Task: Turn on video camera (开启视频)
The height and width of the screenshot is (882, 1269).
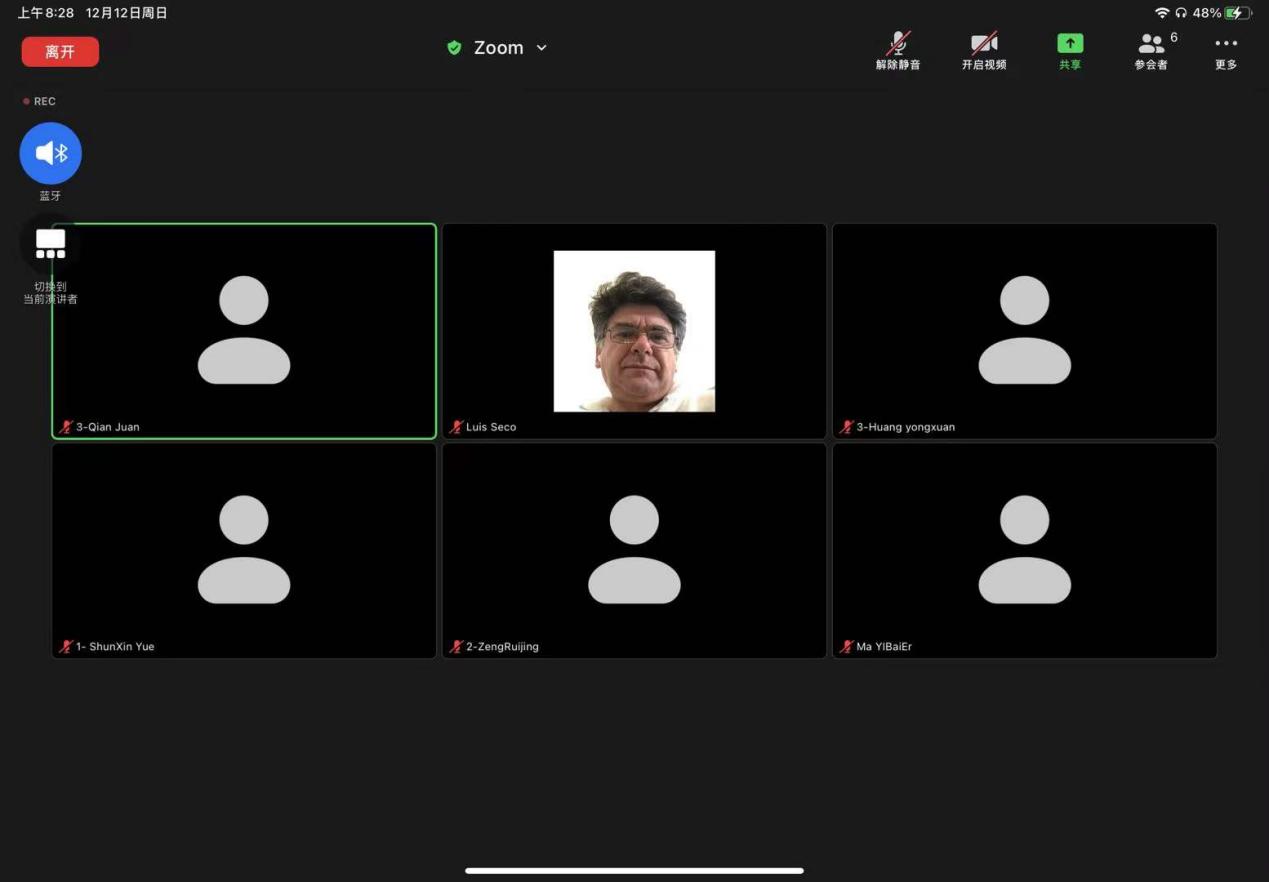Action: [x=983, y=46]
